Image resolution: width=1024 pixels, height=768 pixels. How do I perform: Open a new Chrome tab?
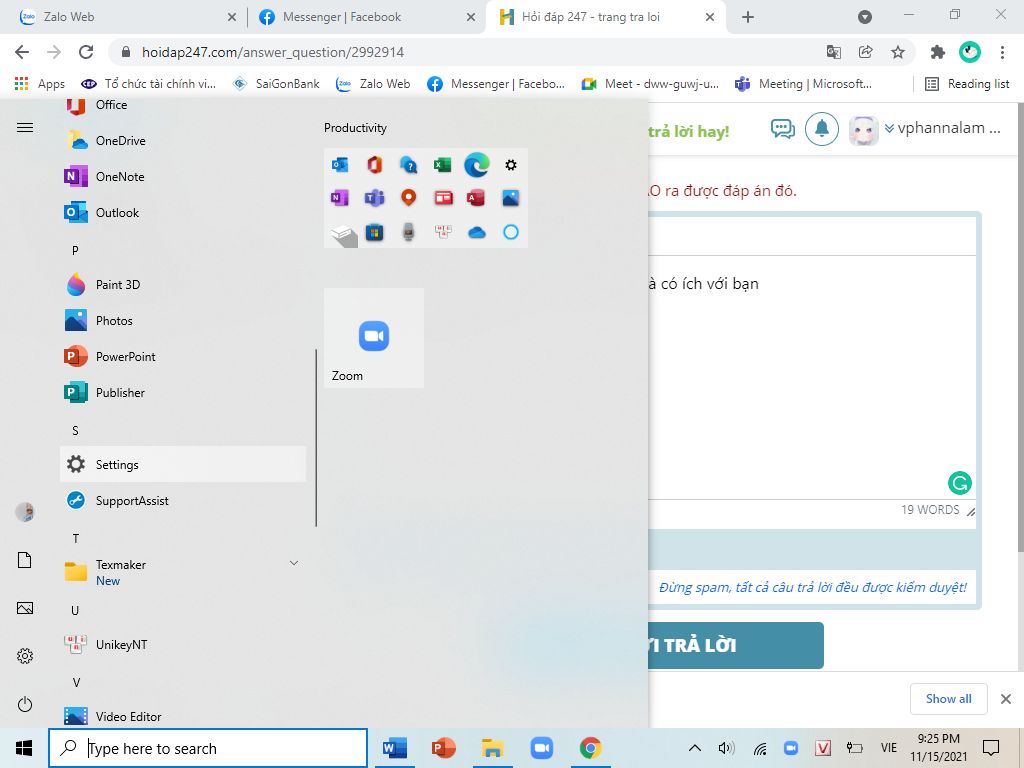(x=748, y=17)
